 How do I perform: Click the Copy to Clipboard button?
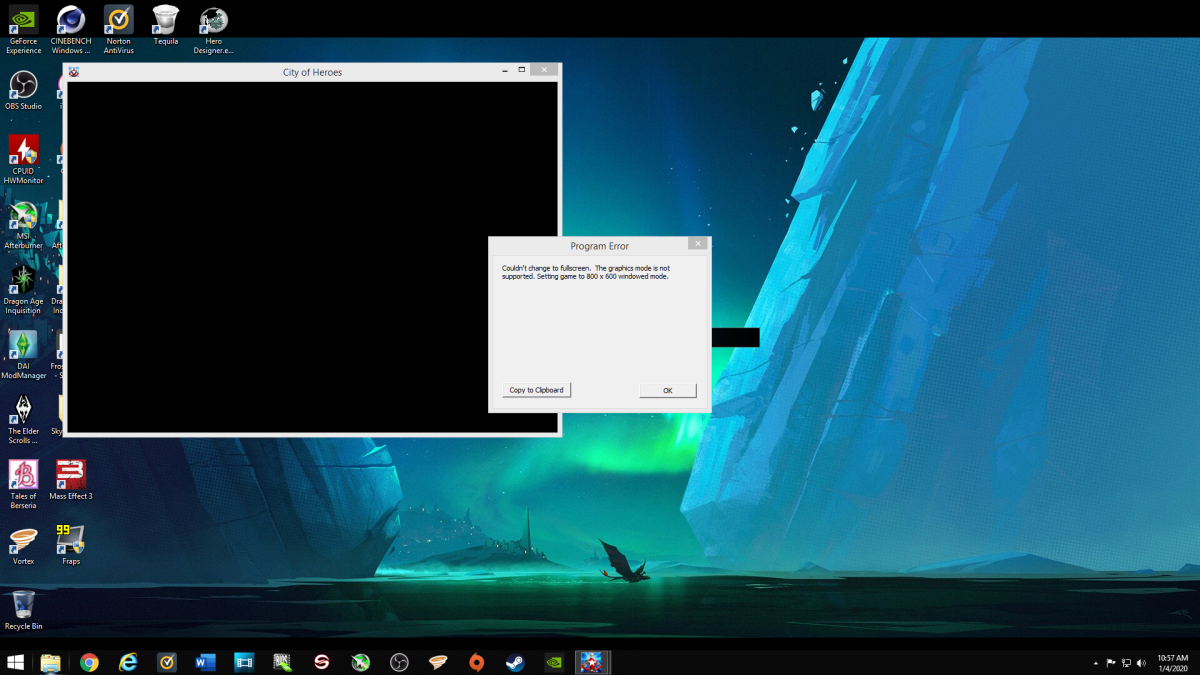[x=536, y=390]
